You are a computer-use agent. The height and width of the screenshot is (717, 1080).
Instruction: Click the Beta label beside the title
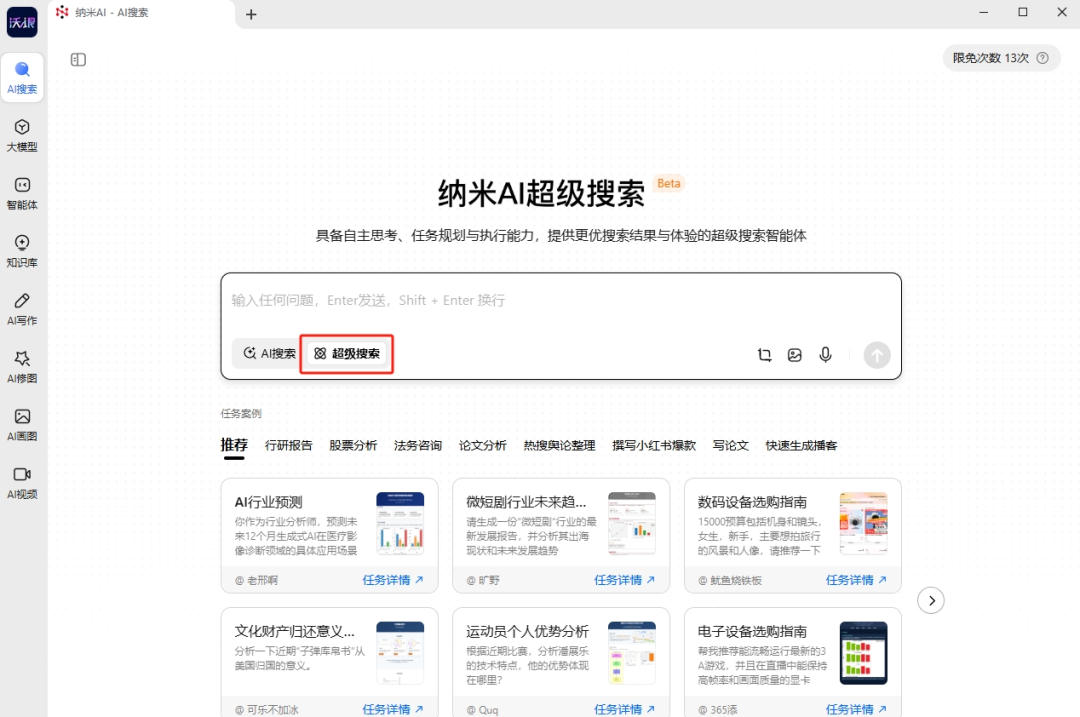coord(669,183)
